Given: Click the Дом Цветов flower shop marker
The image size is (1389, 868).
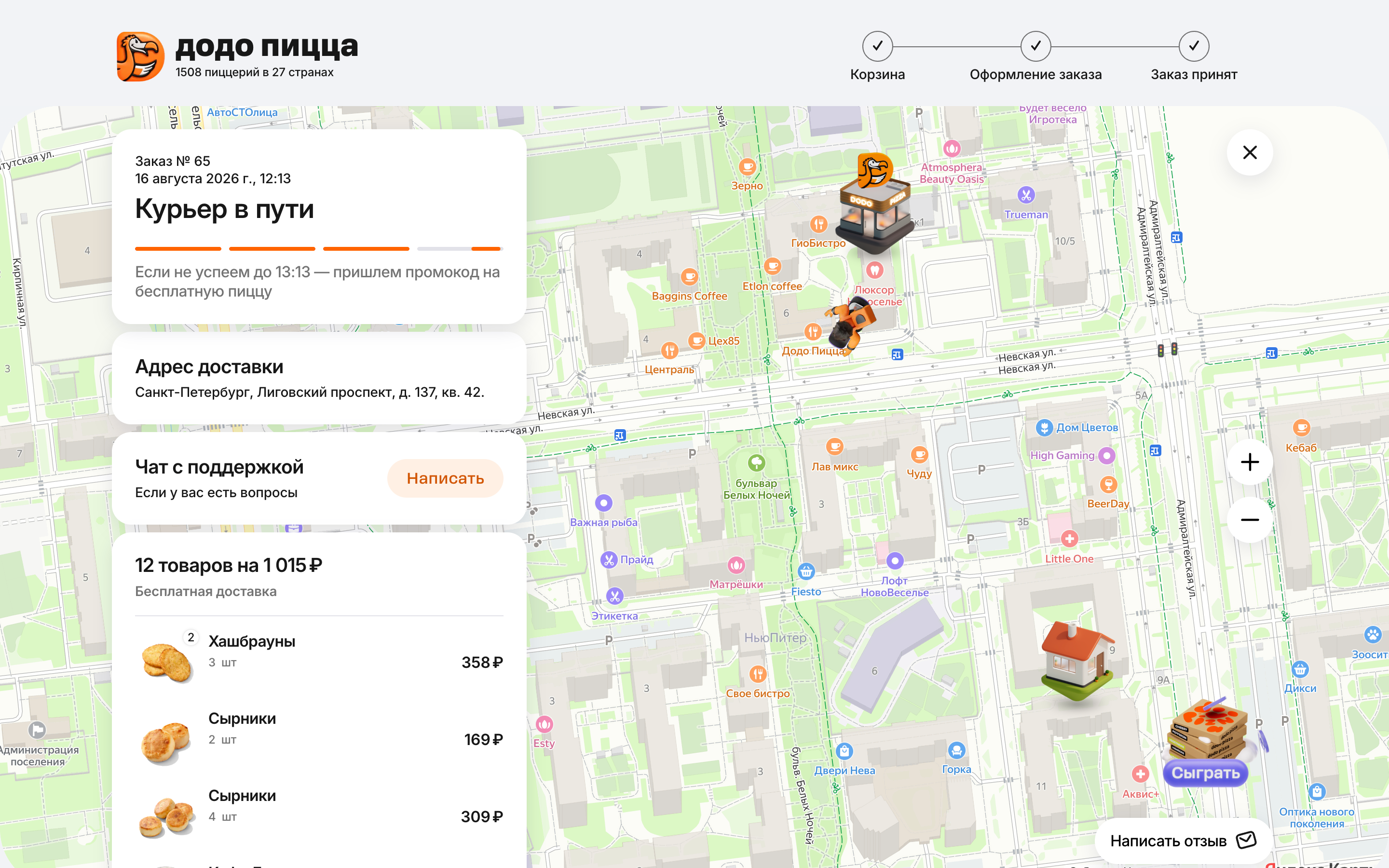Looking at the screenshot, I should point(1044,427).
